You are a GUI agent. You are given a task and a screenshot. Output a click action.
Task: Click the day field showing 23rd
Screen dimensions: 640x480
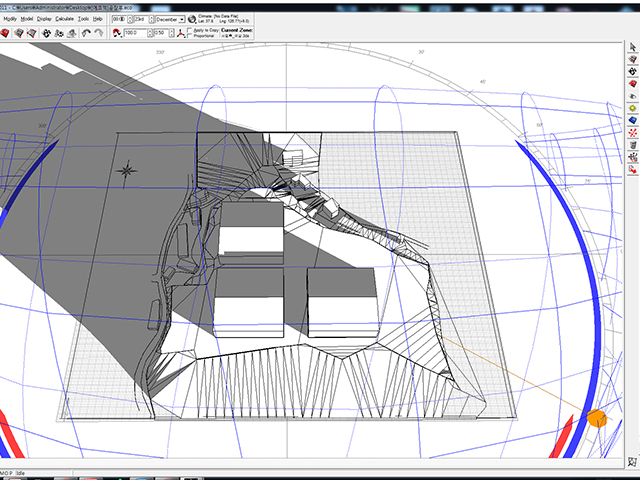[x=141, y=19]
